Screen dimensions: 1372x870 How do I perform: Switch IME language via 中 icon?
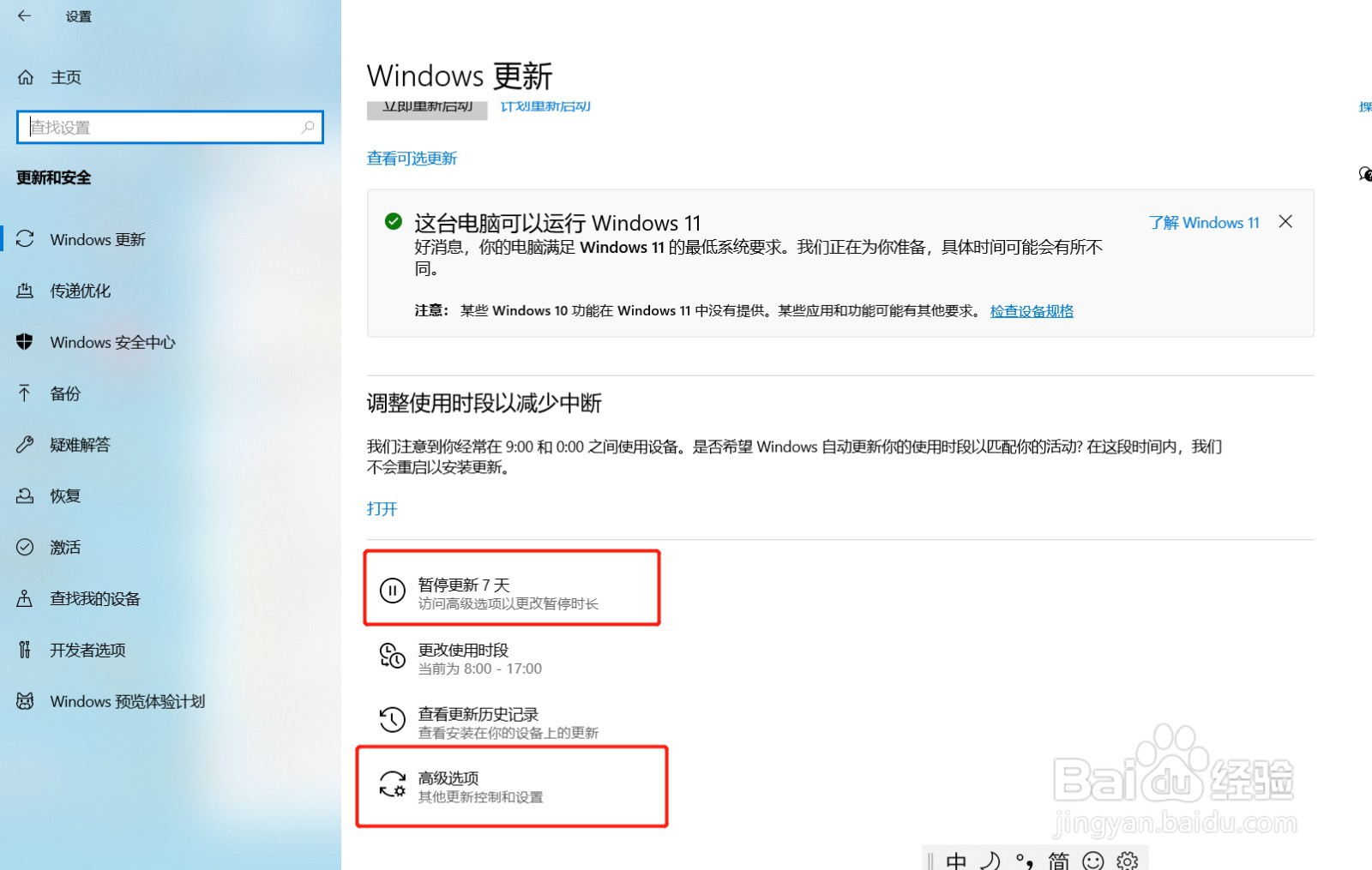[x=956, y=860]
